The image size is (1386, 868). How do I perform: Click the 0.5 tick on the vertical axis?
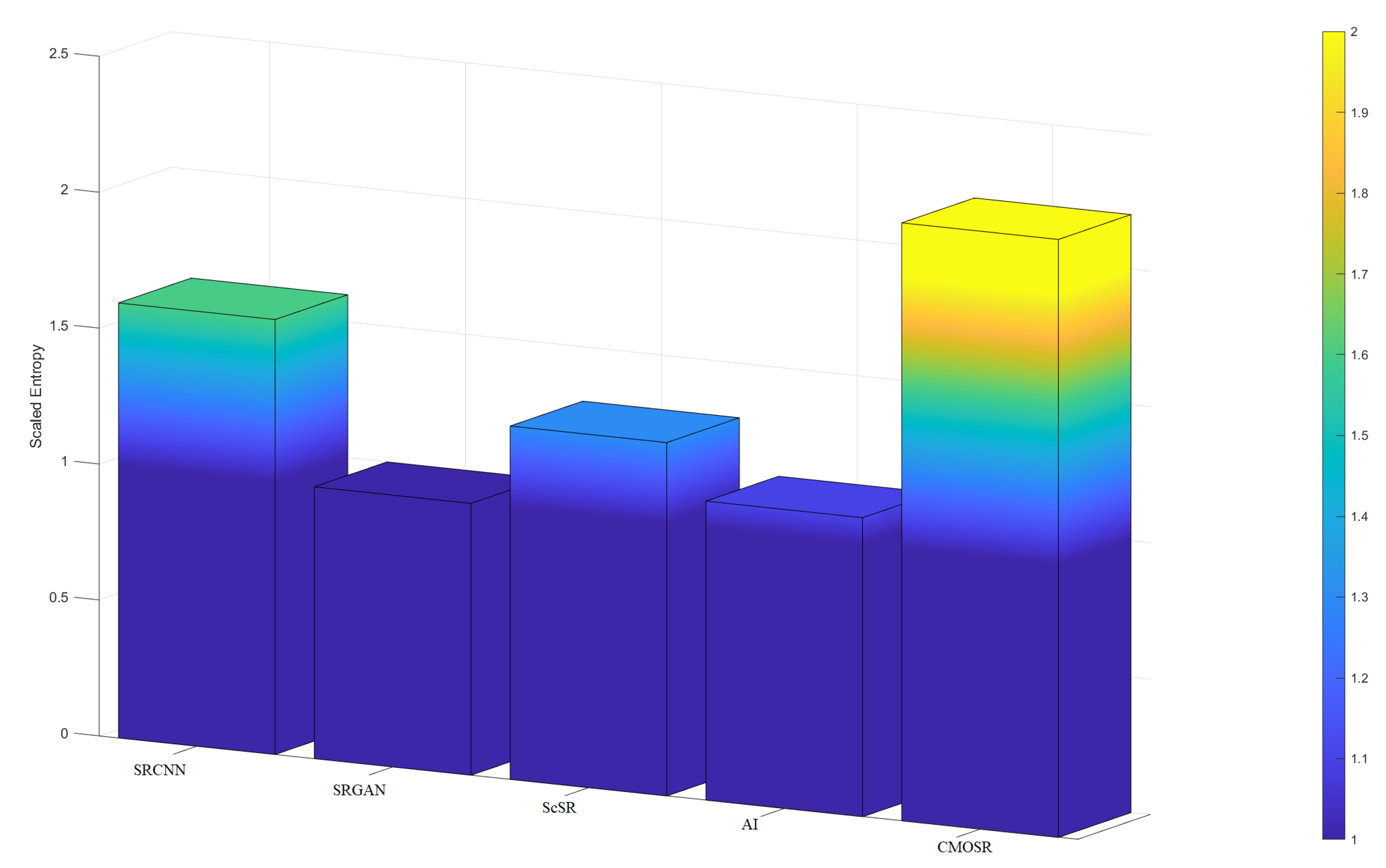click(x=59, y=597)
